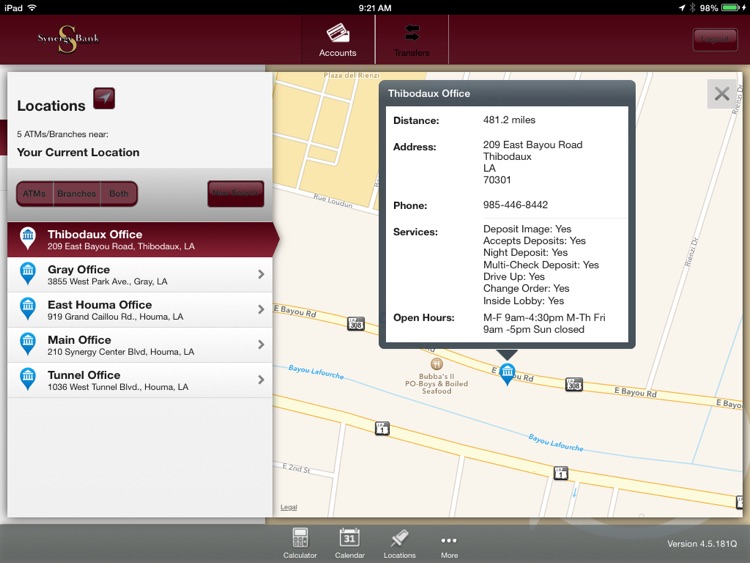This screenshot has height=563, width=750.
Task: Open the Transfers tab
Action: tap(412, 40)
